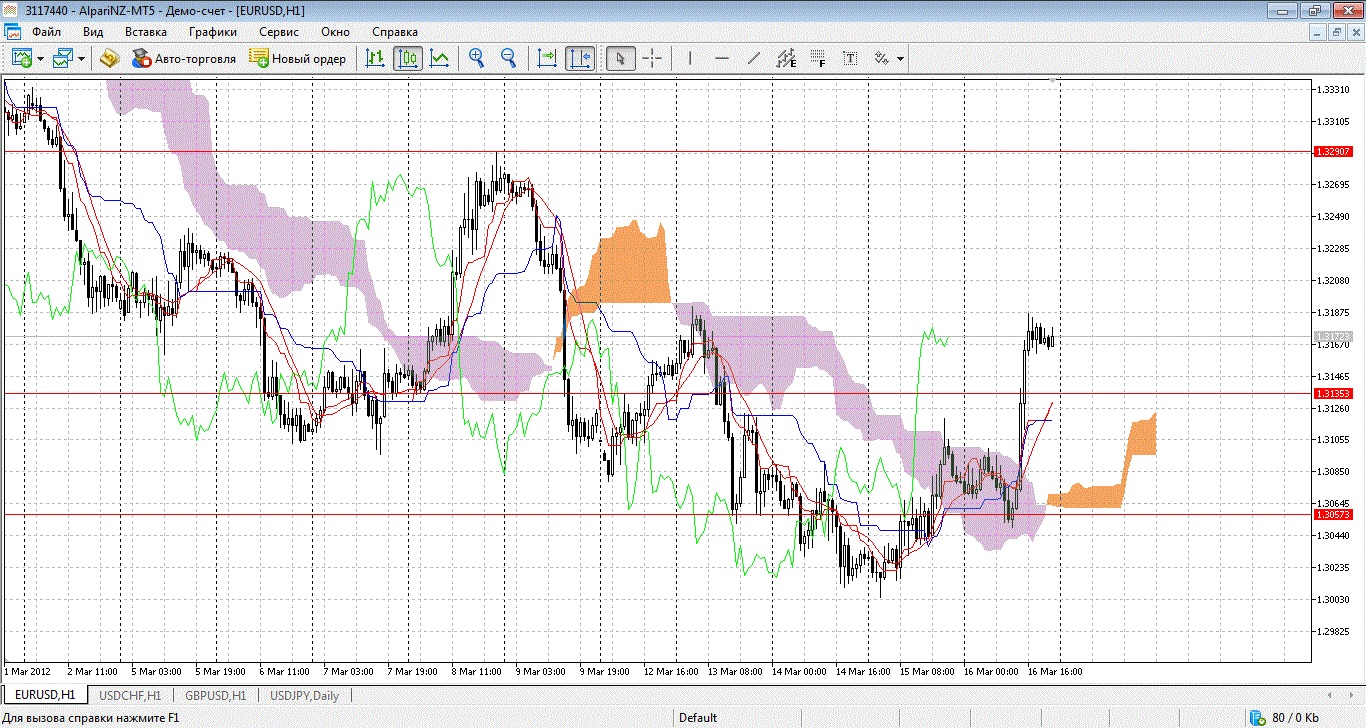Toggle chart auto-scroll to latest bar
This screenshot has width=1366, height=728.
click(x=547, y=58)
